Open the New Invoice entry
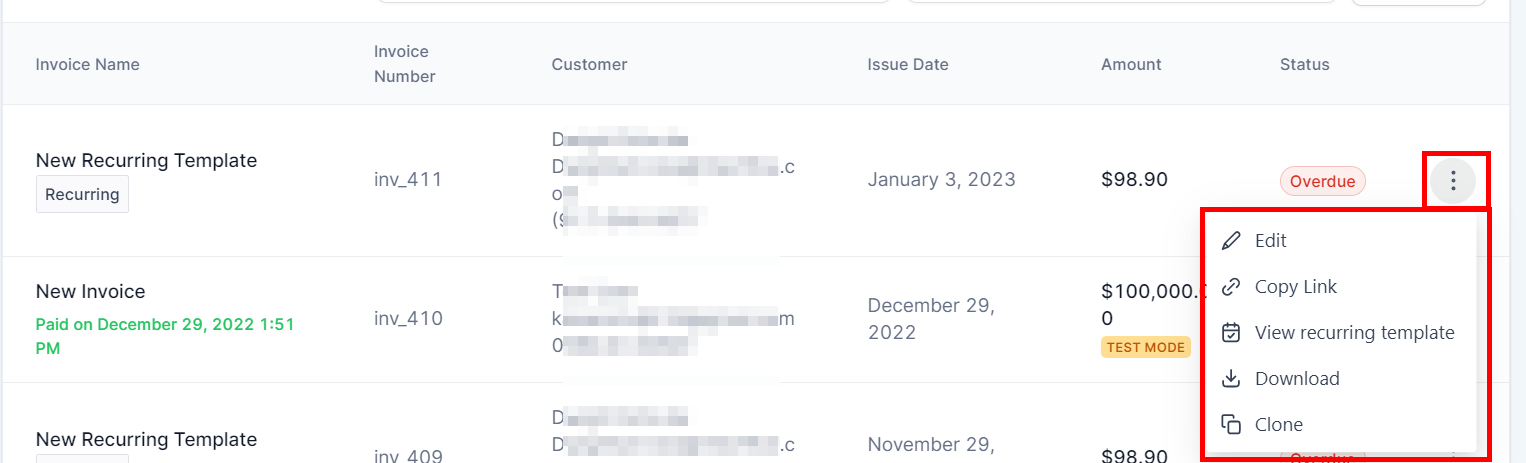This screenshot has height=463, width=1526. (91, 291)
